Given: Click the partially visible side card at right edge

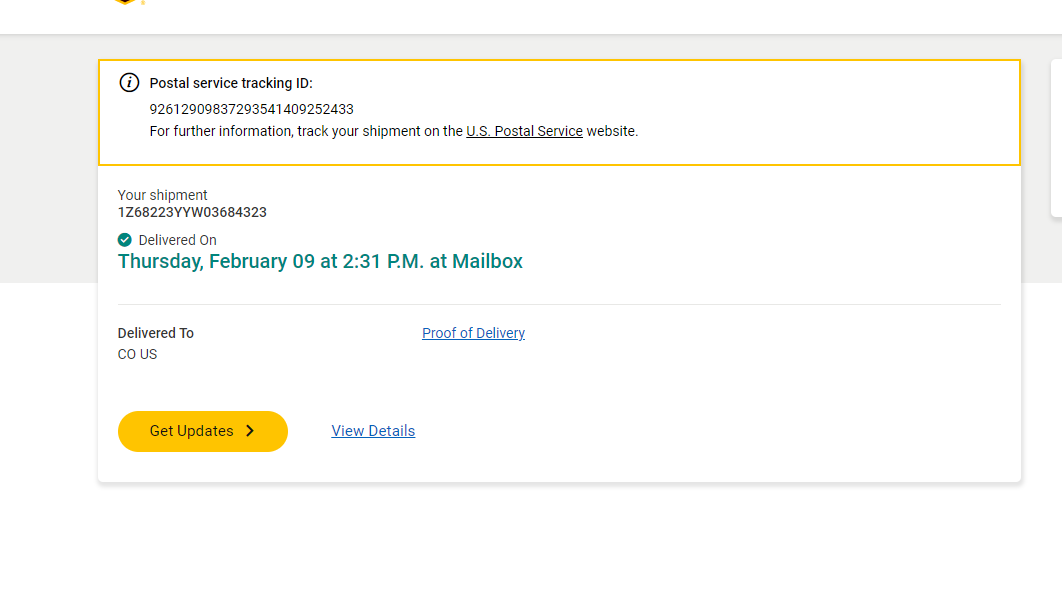Looking at the screenshot, I should tap(1056, 138).
